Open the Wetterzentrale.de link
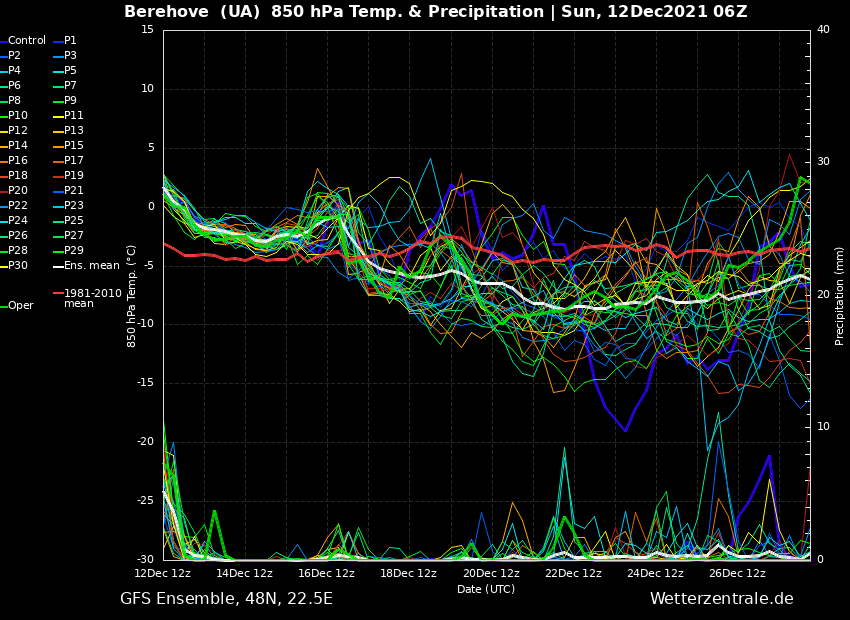The height and width of the screenshot is (620, 850). pyautogui.click(x=721, y=599)
